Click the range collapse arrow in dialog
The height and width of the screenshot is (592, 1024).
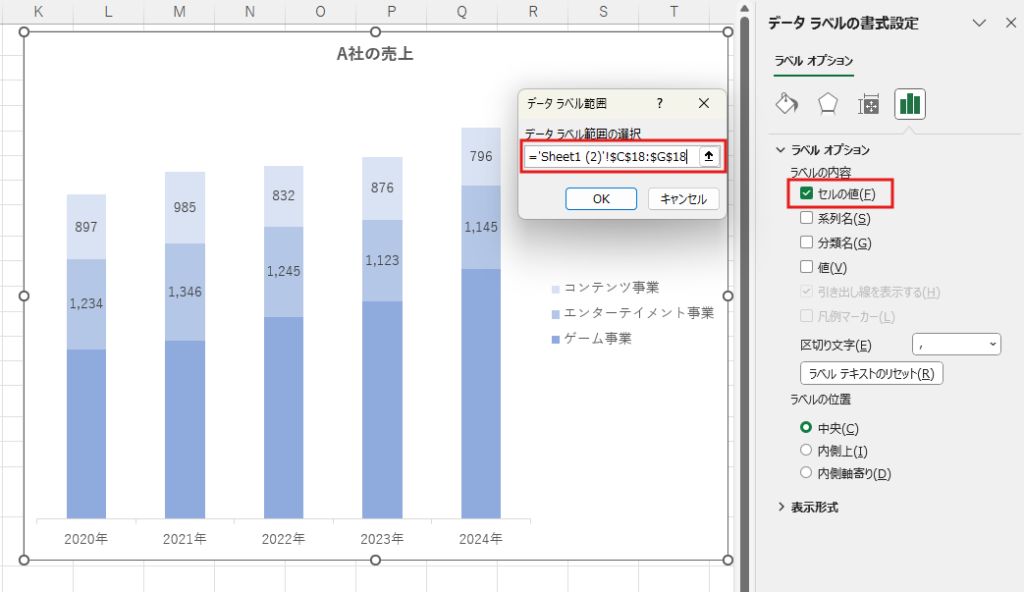[x=708, y=156]
